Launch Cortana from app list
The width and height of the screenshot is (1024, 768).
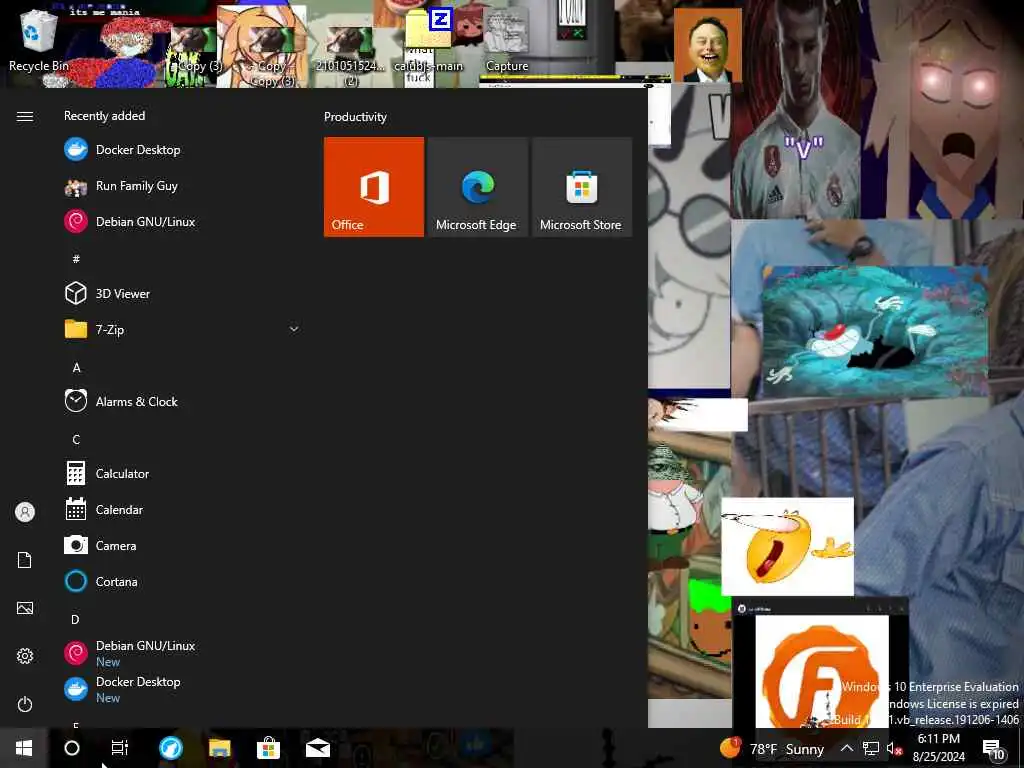click(182, 581)
